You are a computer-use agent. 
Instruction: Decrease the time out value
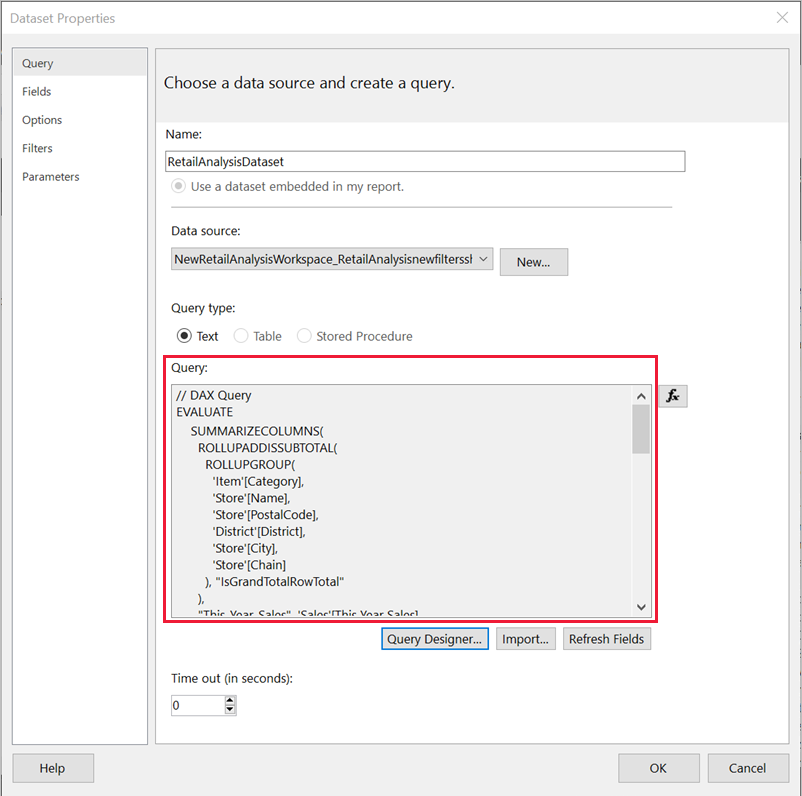(x=230, y=710)
